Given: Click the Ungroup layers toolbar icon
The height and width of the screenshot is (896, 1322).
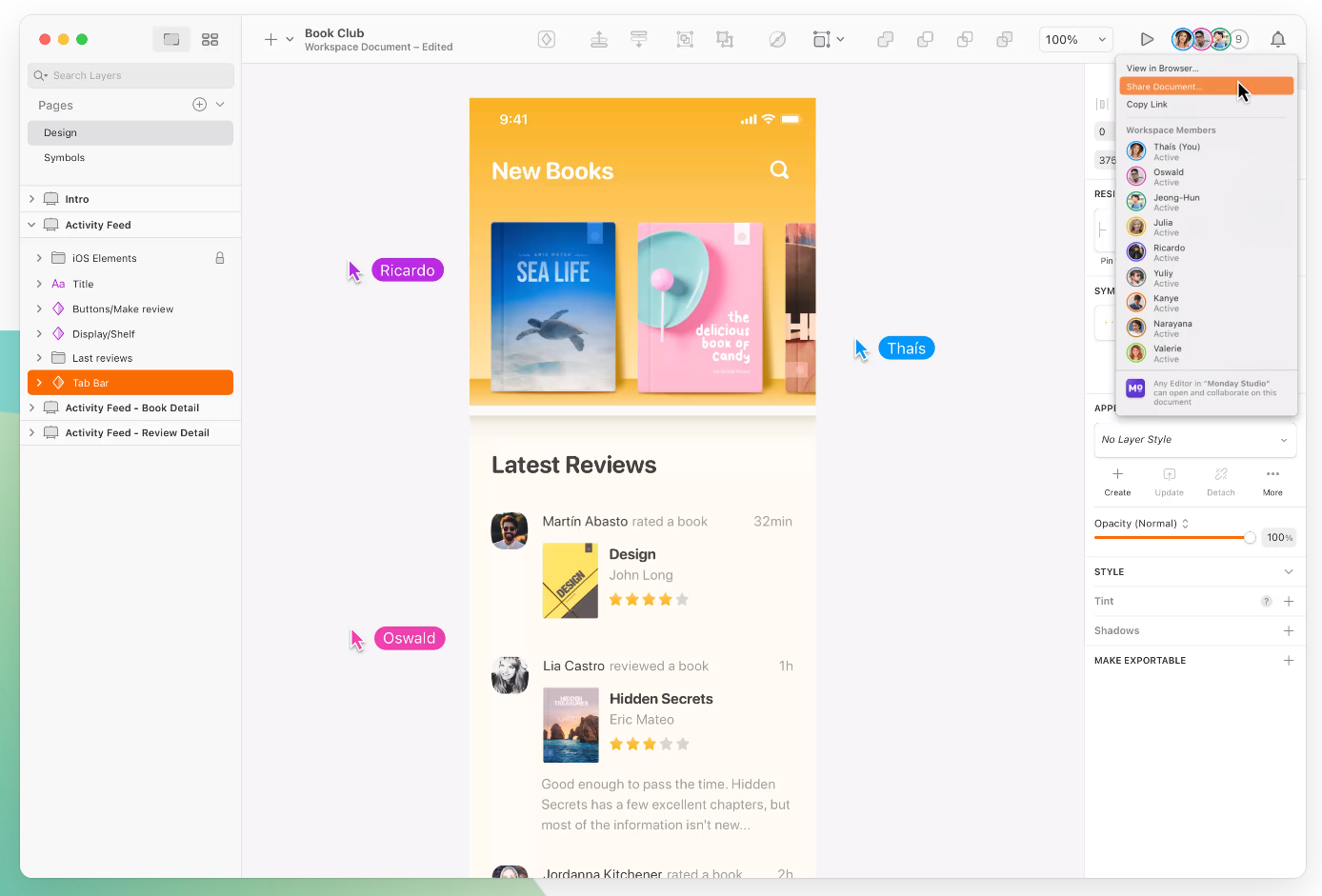Looking at the screenshot, I should [x=725, y=39].
